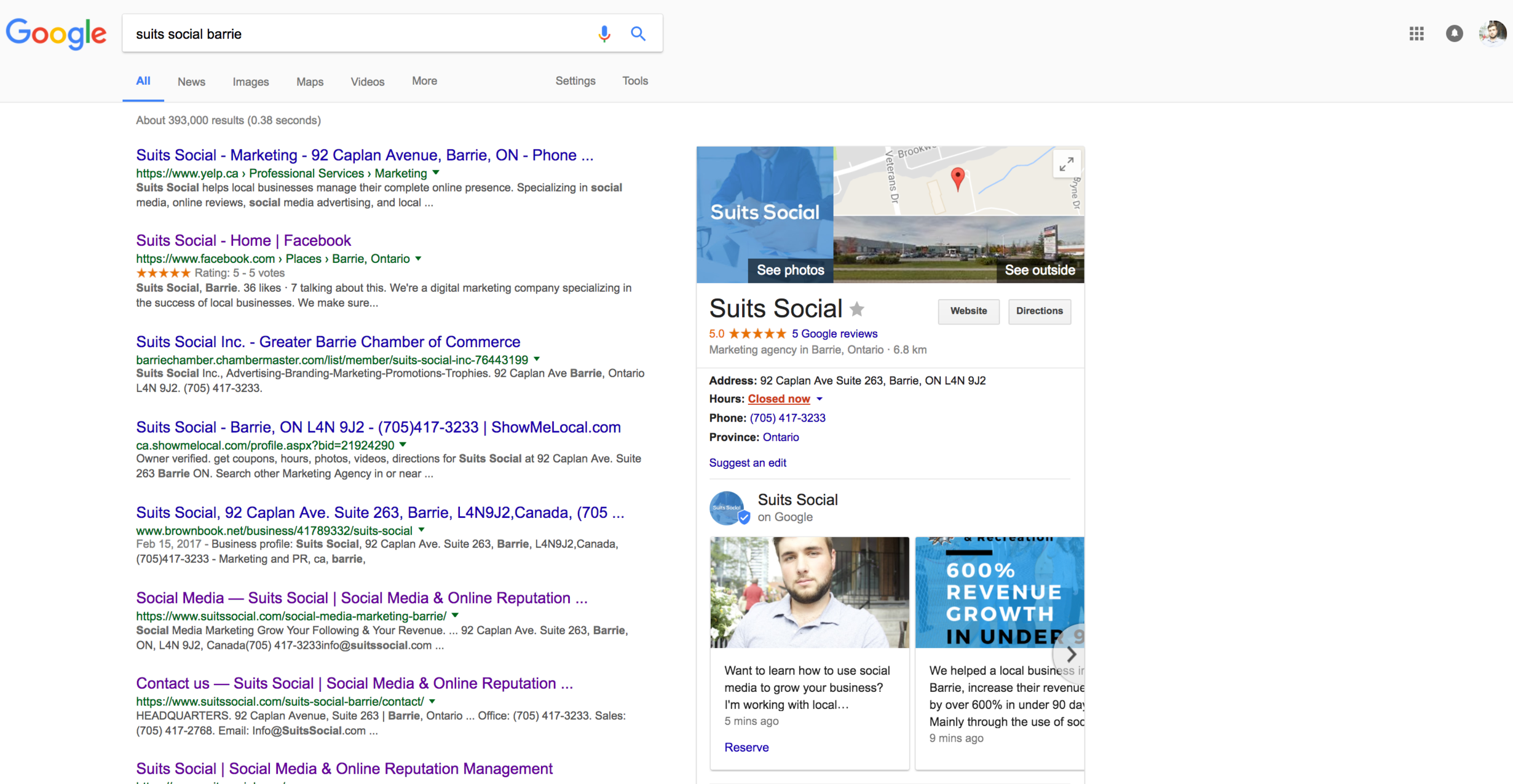Click the Ontario province link
Screen dimensions: 1513x784
781,437
